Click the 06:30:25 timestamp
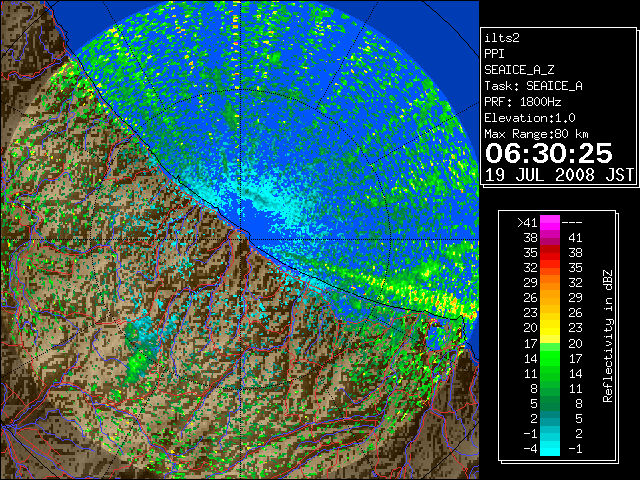The height and width of the screenshot is (480, 640). [x=549, y=153]
